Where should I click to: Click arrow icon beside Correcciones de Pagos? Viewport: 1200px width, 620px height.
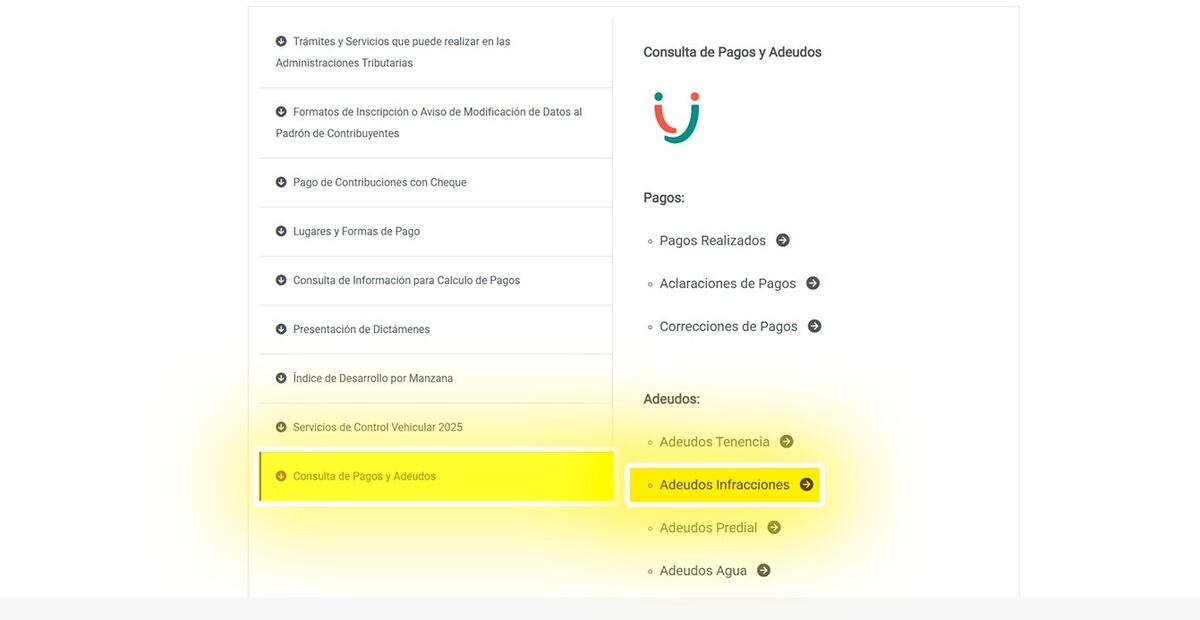click(x=815, y=326)
